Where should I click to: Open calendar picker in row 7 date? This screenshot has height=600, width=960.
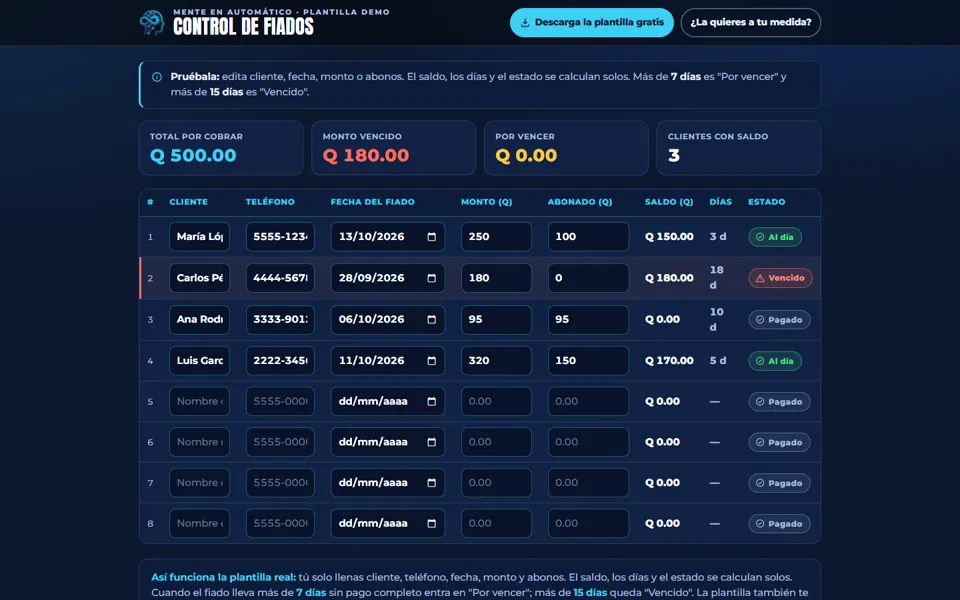pyautogui.click(x=432, y=482)
